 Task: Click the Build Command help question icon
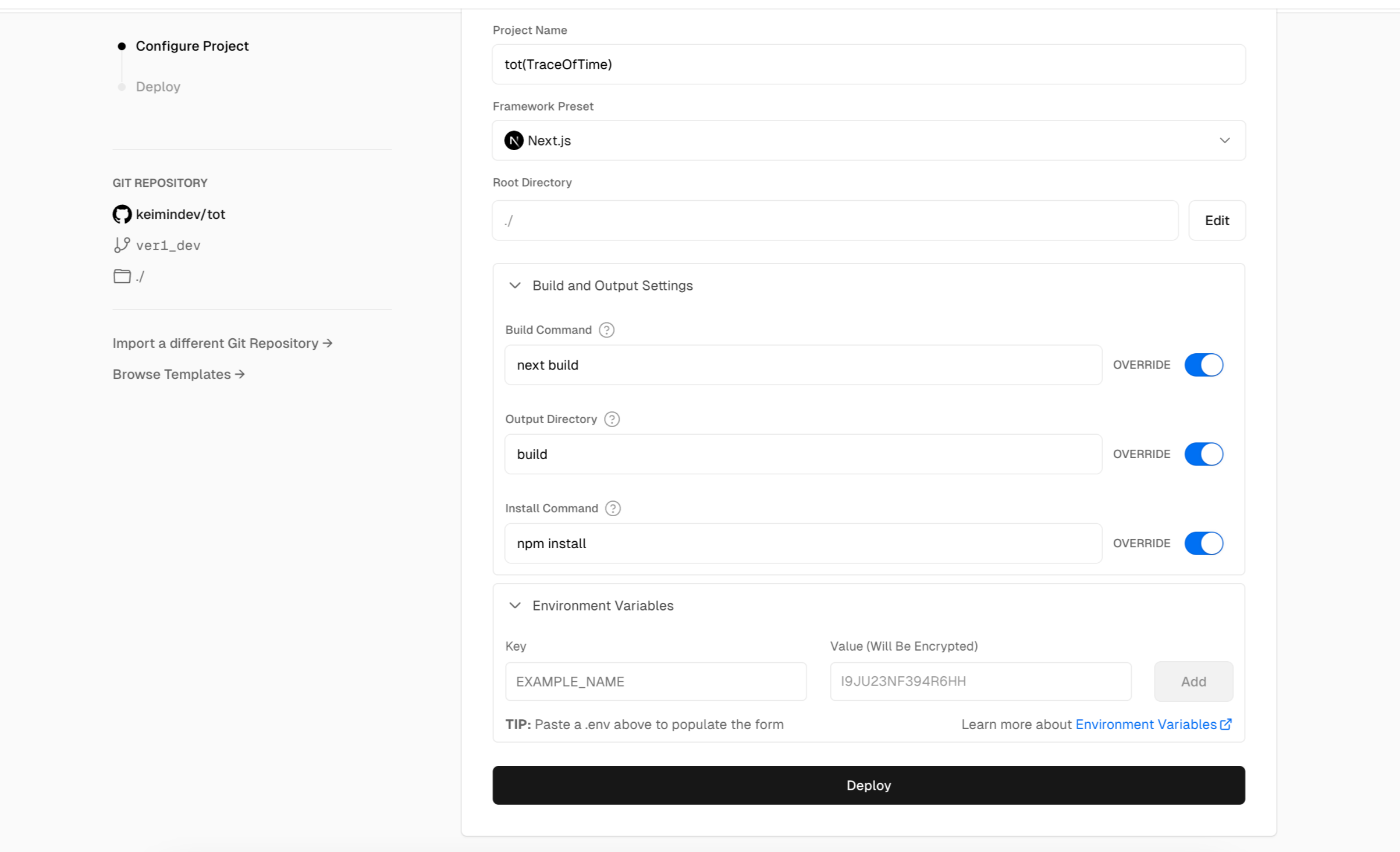coord(606,330)
